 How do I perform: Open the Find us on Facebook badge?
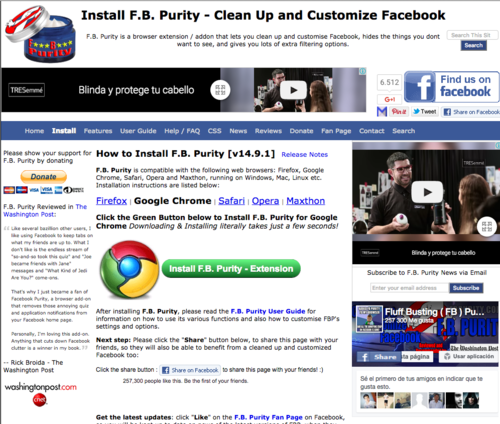click(452, 87)
